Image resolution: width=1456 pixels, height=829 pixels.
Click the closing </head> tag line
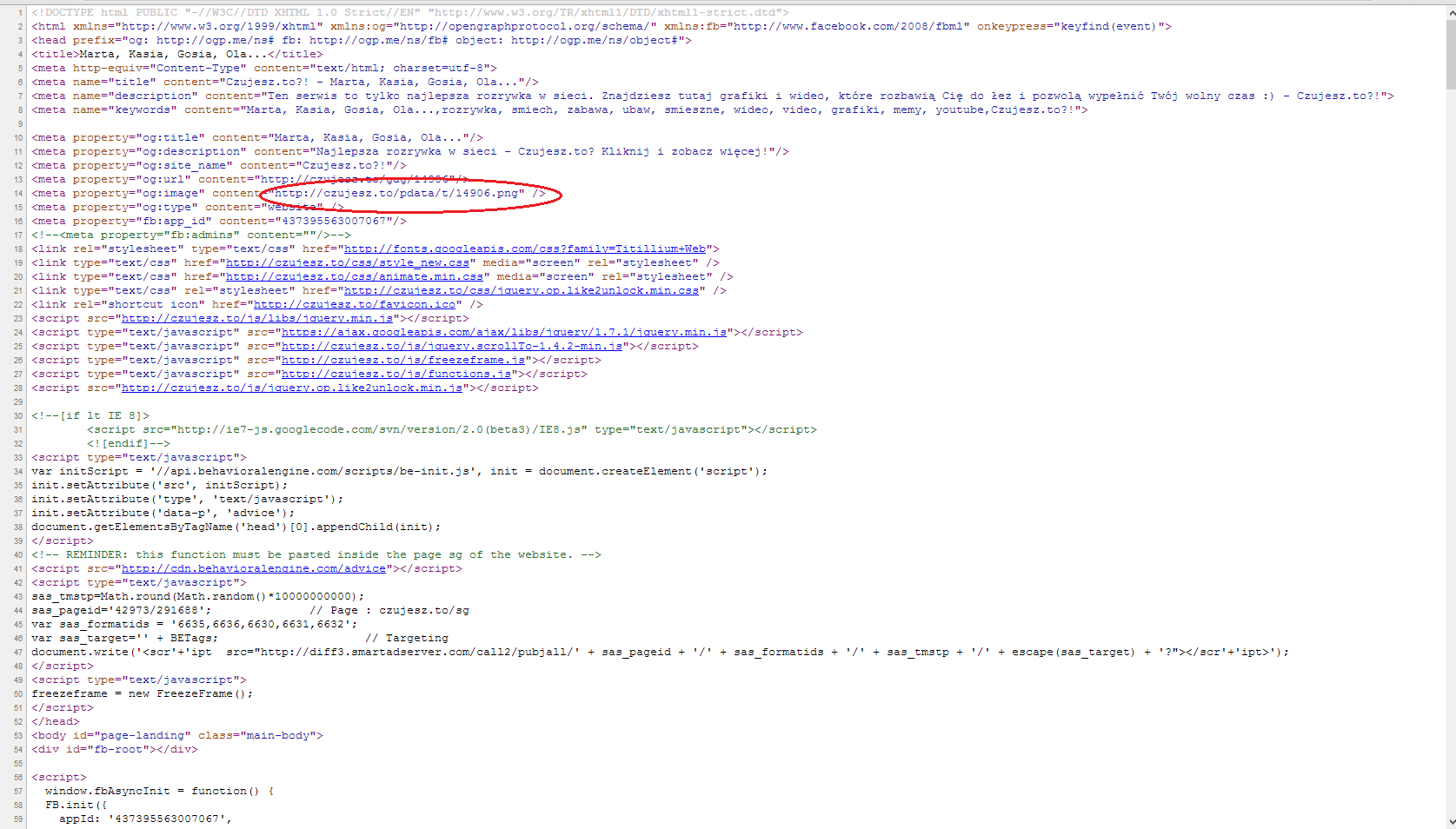click(56, 721)
